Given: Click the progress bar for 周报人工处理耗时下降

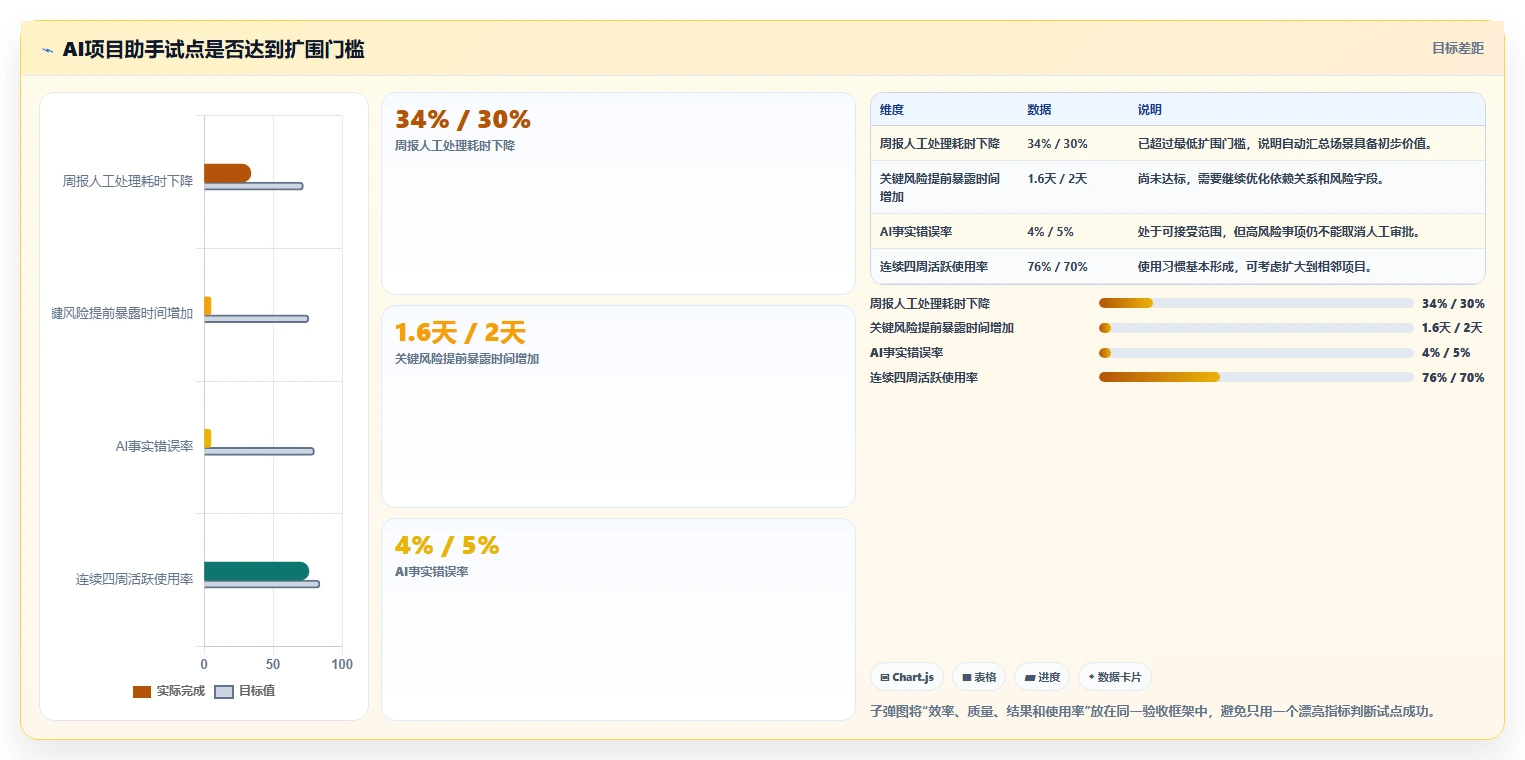Looking at the screenshot, I should pos(1256,303).
